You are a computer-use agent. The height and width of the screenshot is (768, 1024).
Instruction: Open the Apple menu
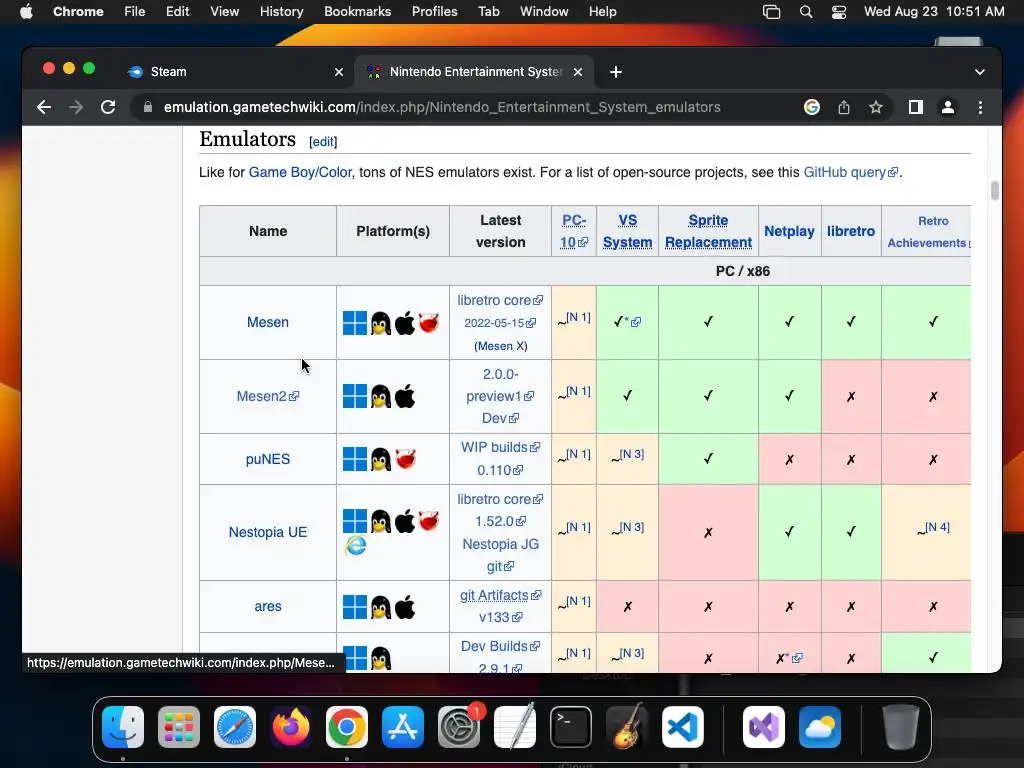point(26,12)
